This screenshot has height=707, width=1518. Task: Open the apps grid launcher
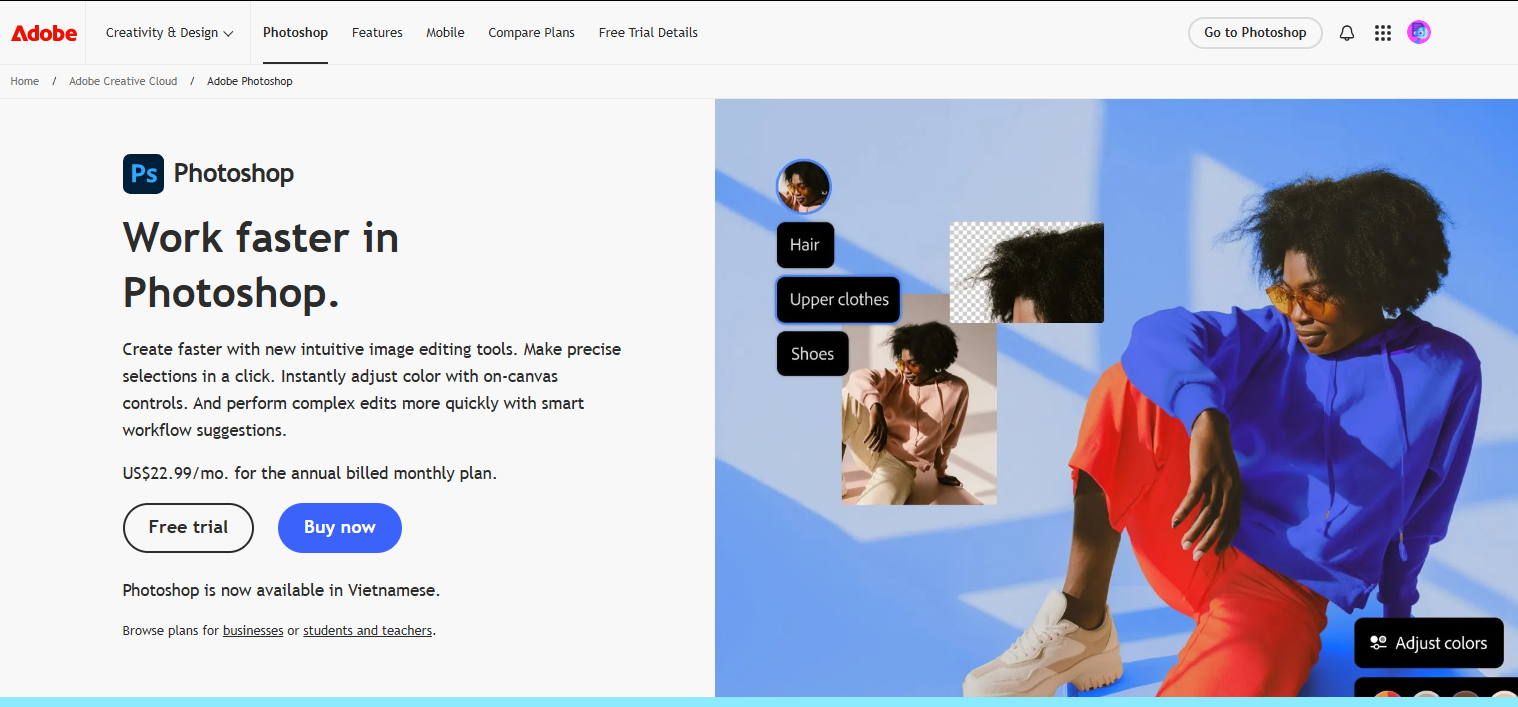[x=1383, y=33]
